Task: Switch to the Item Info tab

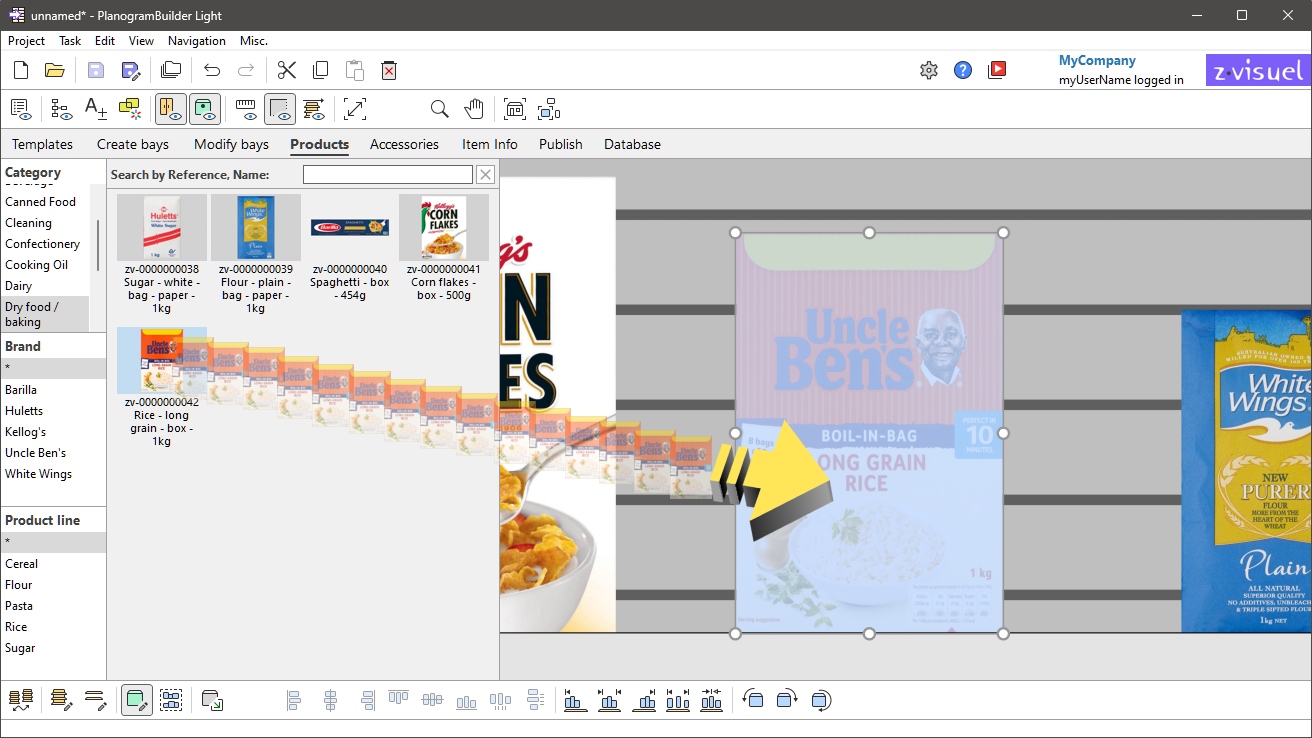Action: (x=490, y=144)
